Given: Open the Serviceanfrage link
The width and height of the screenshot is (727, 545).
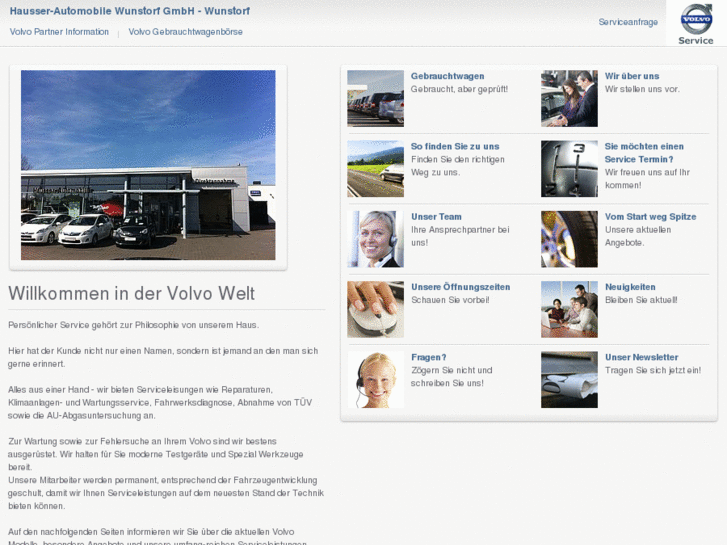Looking at the screenshot, I should (628, 22).
